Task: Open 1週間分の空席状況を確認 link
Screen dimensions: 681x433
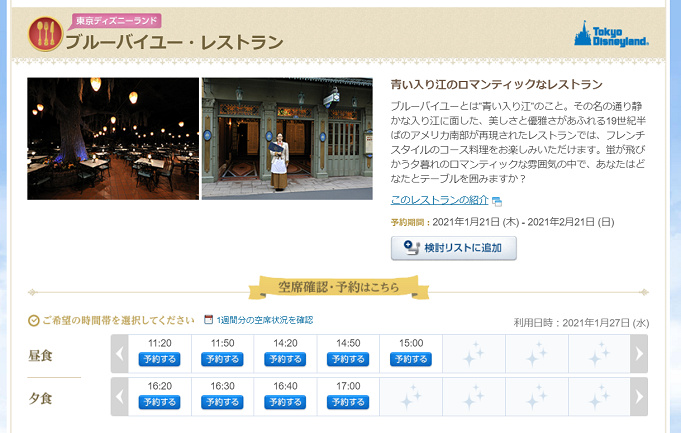Action: point(264,320)
